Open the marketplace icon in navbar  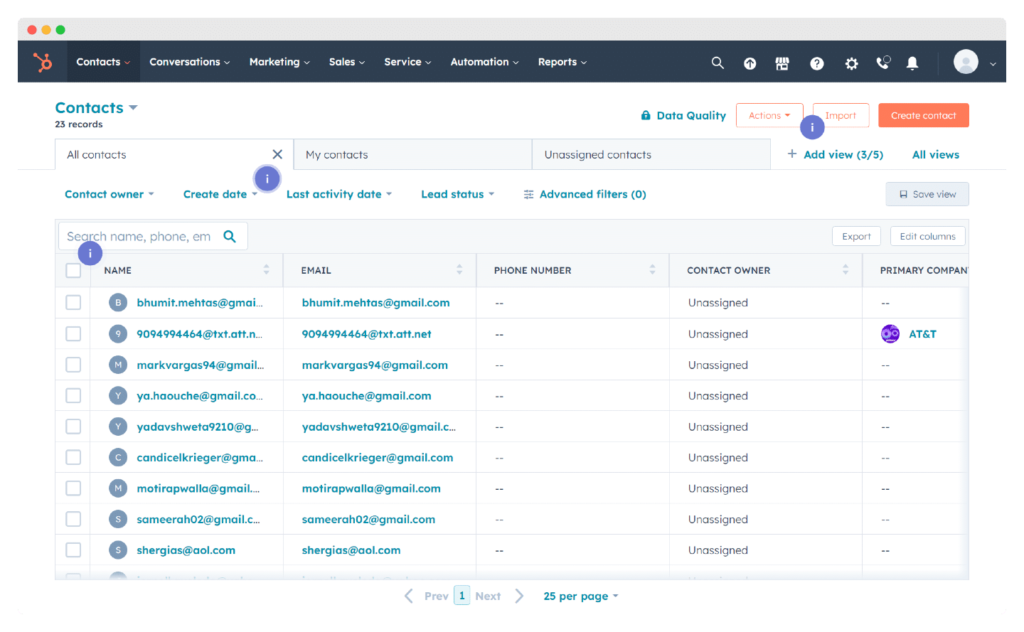click(x=782, y=63)
